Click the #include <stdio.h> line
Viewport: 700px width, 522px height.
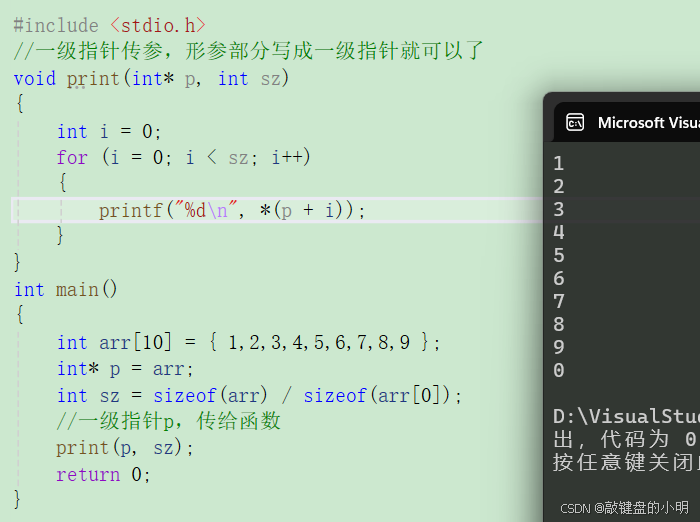tap(110, 25)
